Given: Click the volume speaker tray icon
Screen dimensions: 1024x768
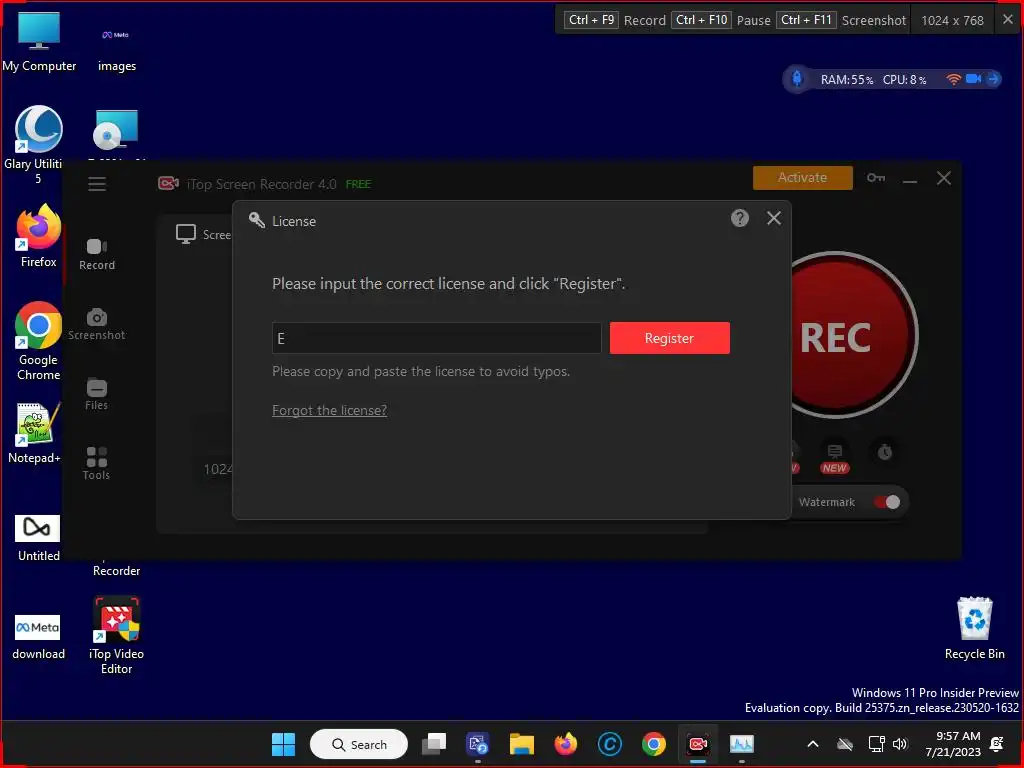Looking at the screenshot, I should tap(900, 744).
